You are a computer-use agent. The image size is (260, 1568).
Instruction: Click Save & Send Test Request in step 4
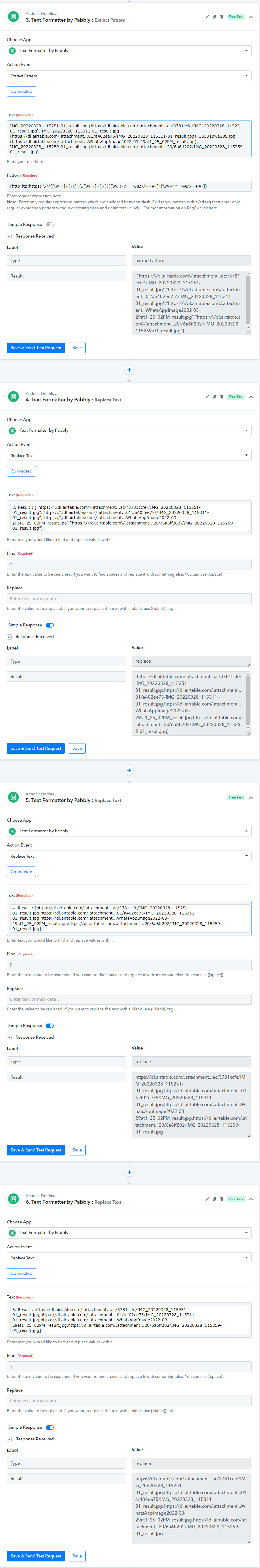tap(36, 748)
